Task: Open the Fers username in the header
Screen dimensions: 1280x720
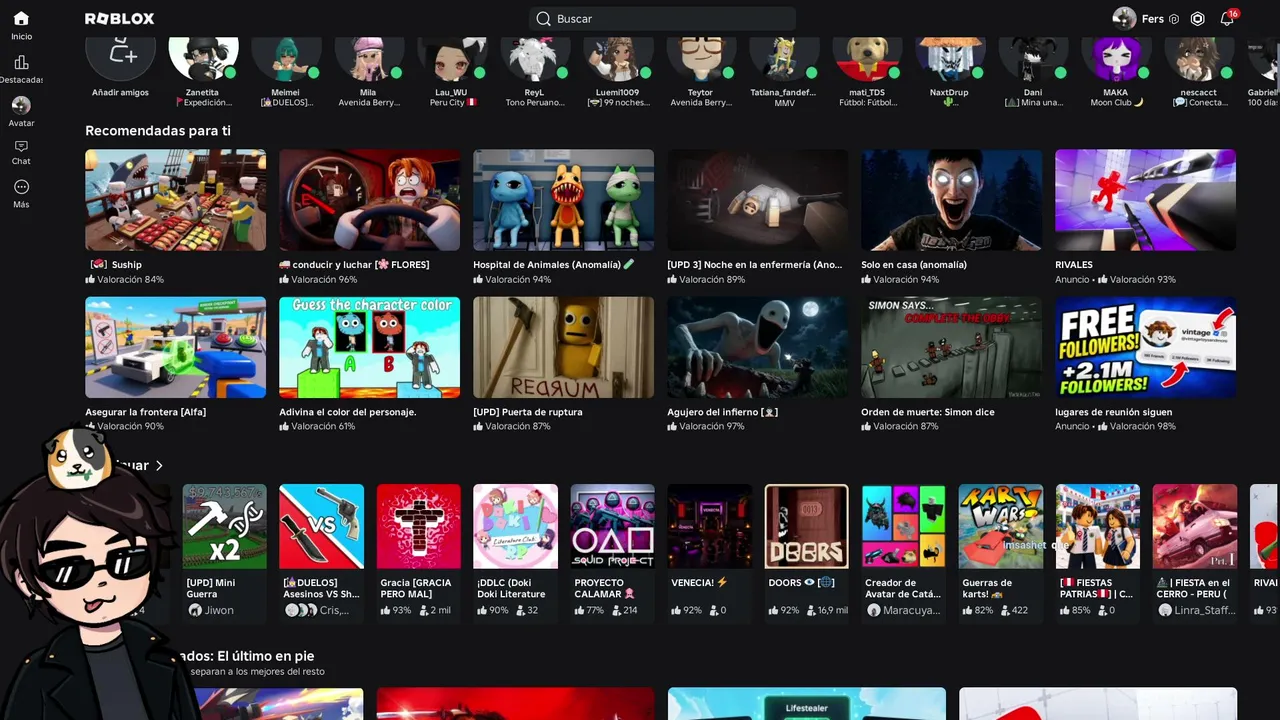Action: [x=1152, y=19]
